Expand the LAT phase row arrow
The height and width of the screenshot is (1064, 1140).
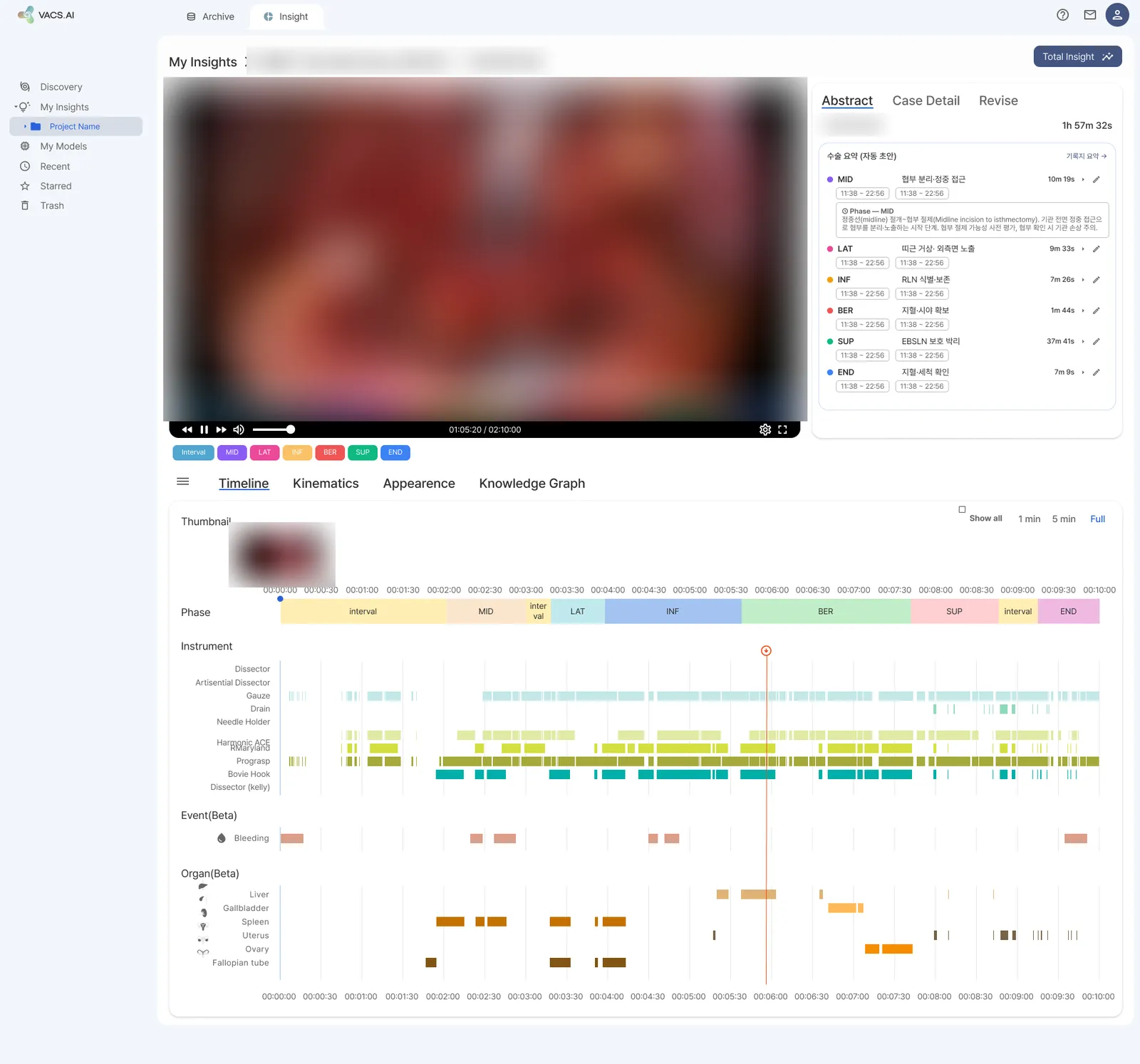(x=1083, y=249)
